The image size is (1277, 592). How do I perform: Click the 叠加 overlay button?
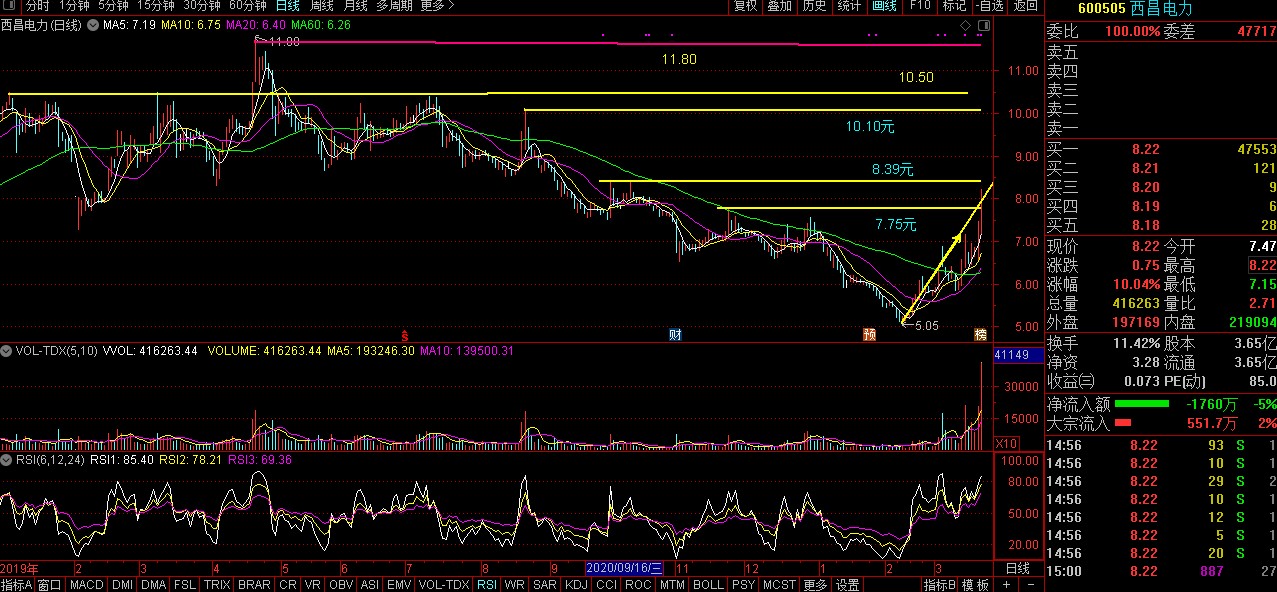779,5
